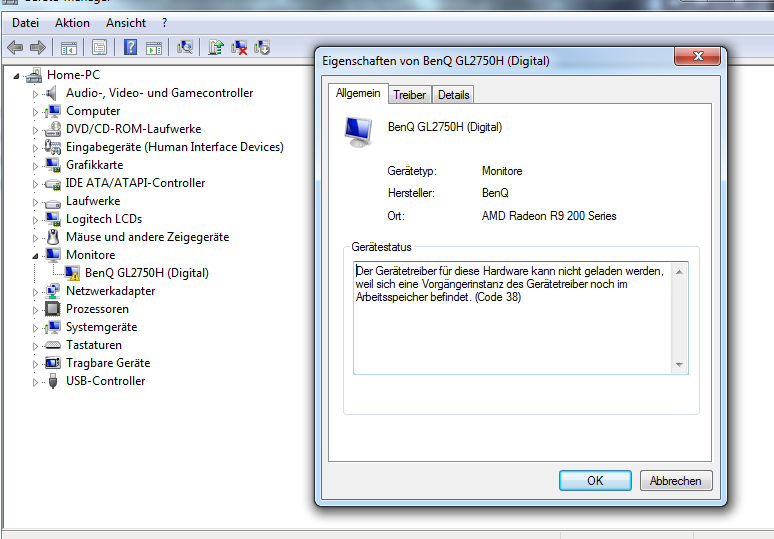Select the Computer tree label
This screenshot has width=774, height=539.
tap(93, 111)
